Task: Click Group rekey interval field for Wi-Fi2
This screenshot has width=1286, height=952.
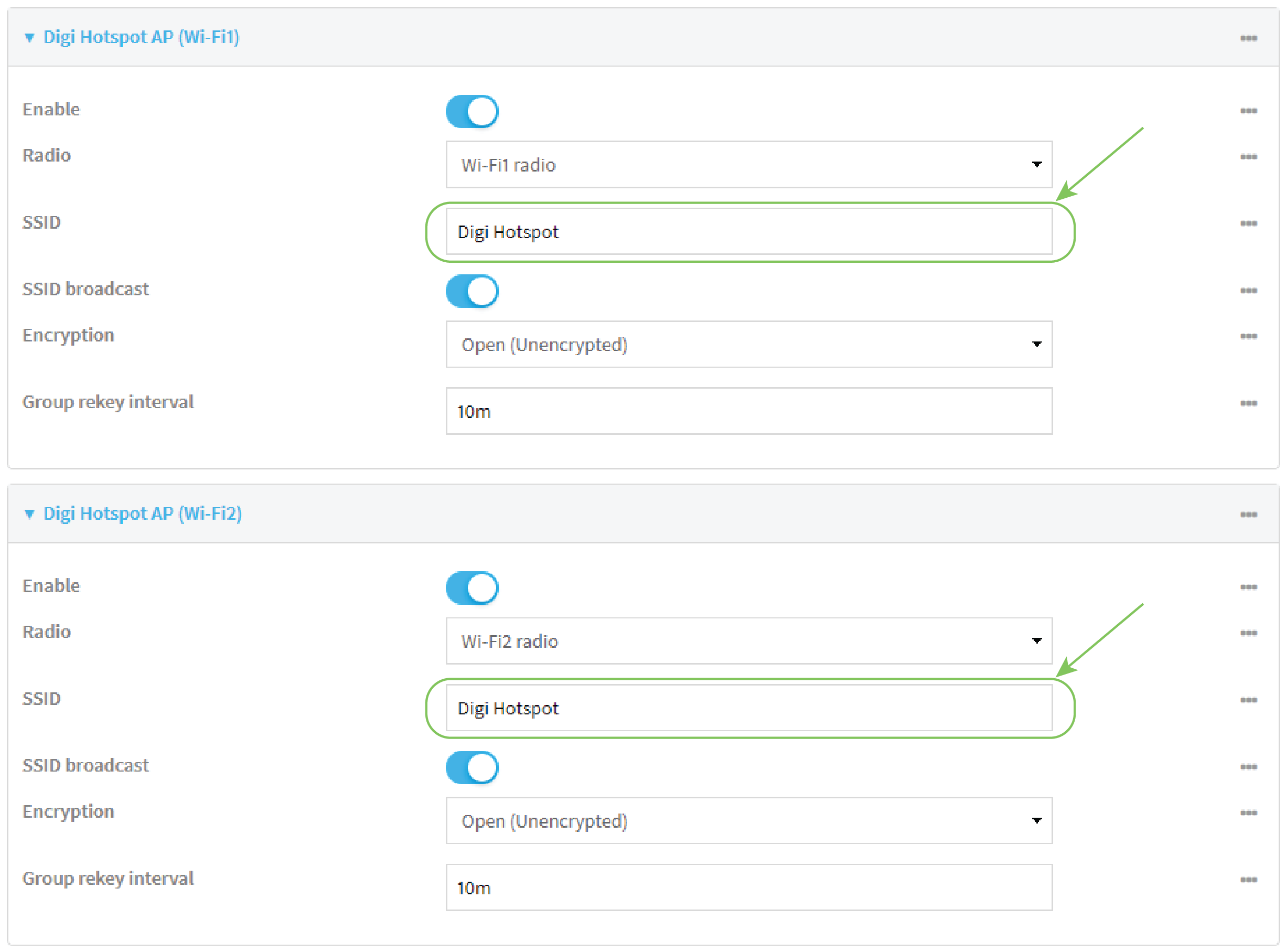Action: 749,888
